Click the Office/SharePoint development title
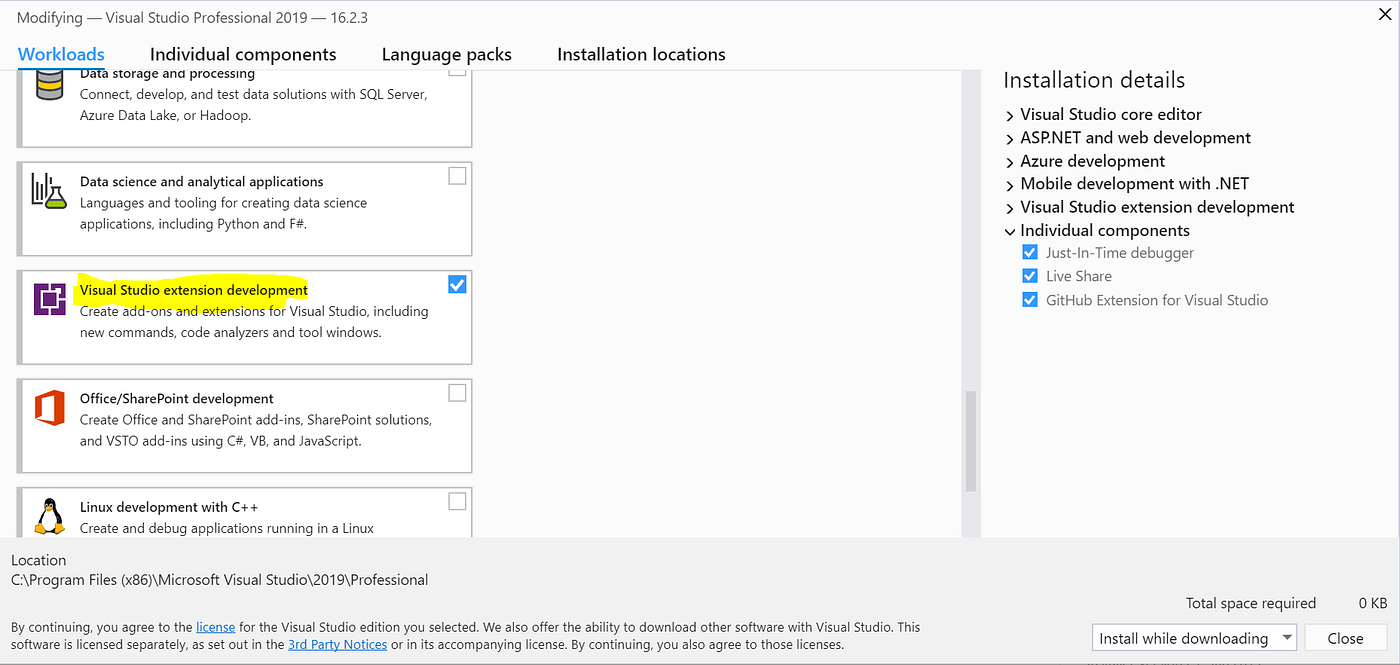1400x665 pixels. 177,398
